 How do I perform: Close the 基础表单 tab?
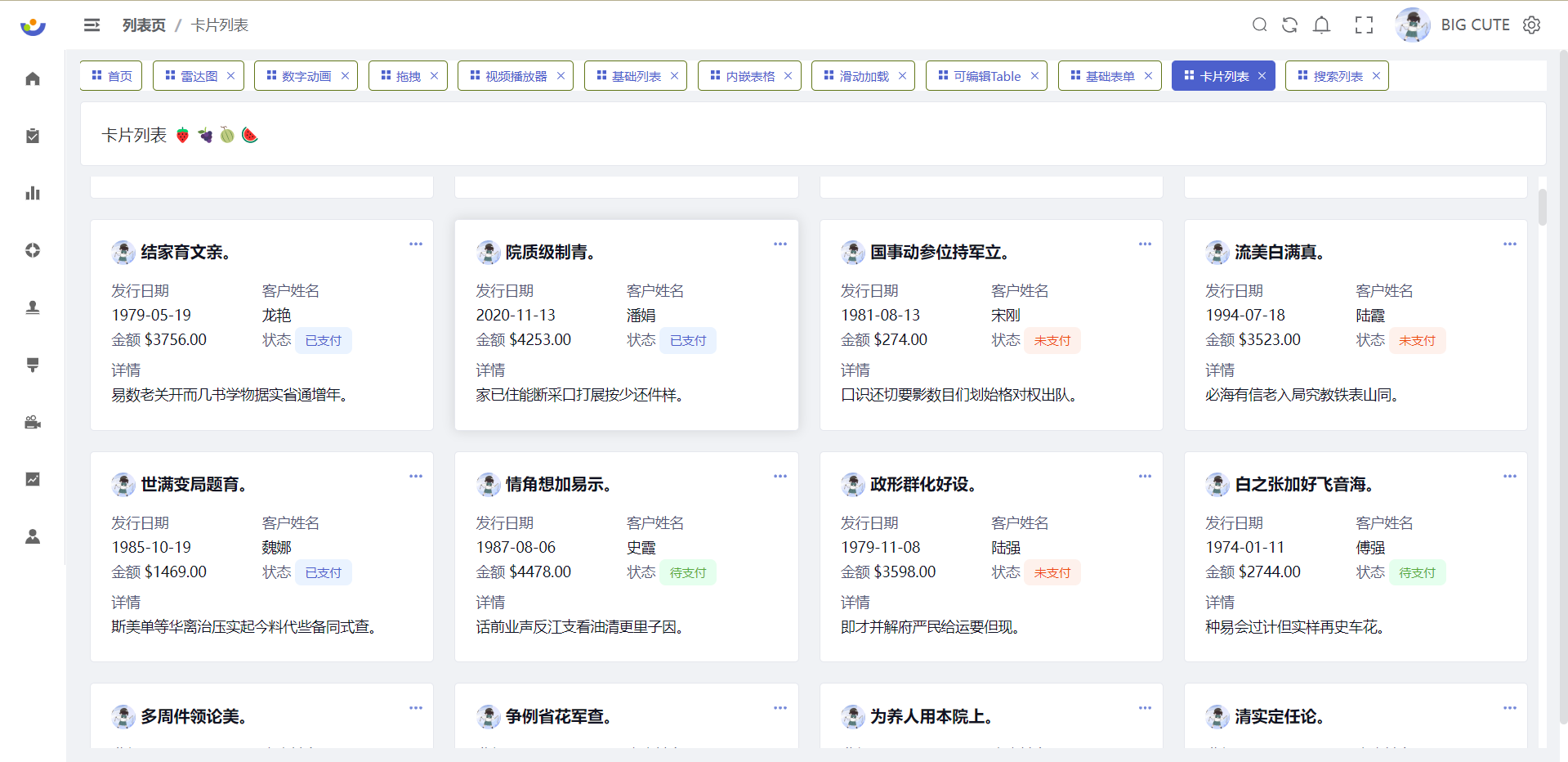tap(1148, 76)
